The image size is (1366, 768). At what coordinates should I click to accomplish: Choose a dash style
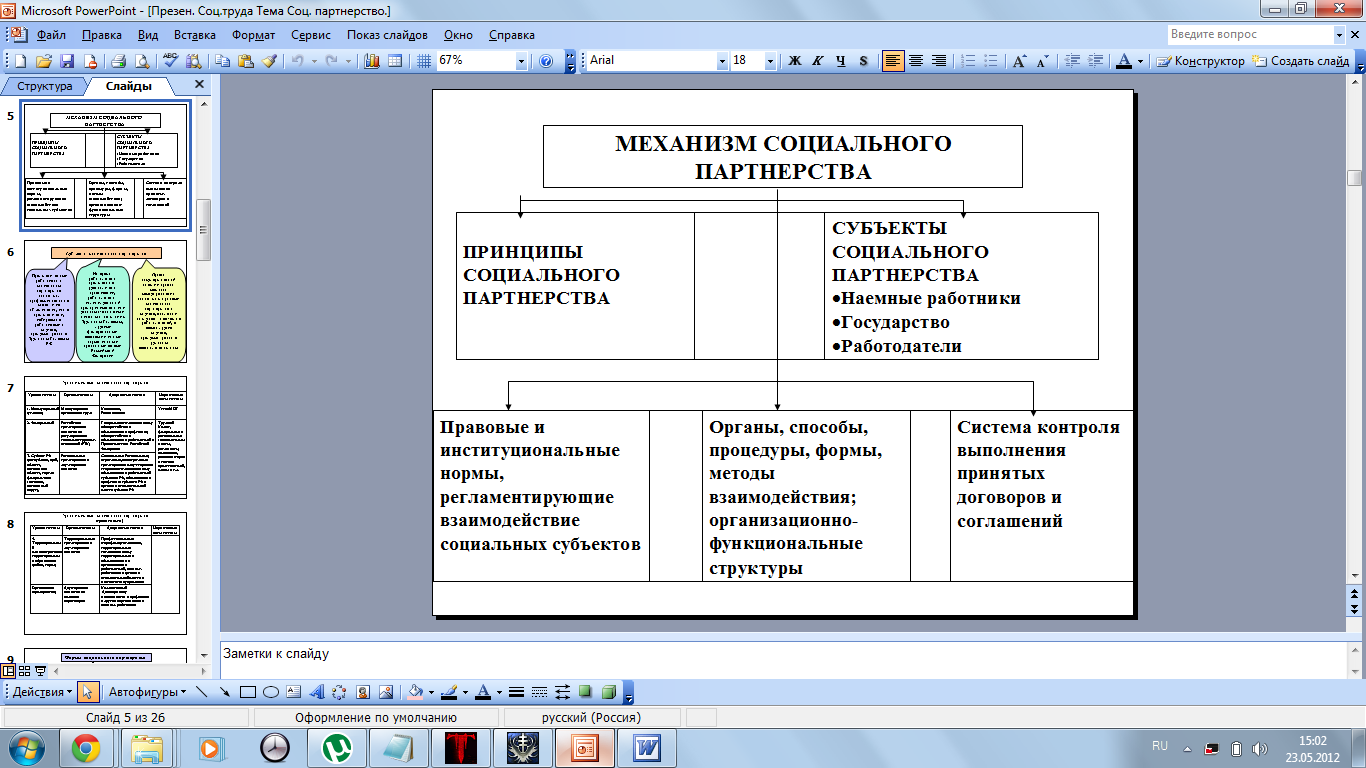pos(539,692)
